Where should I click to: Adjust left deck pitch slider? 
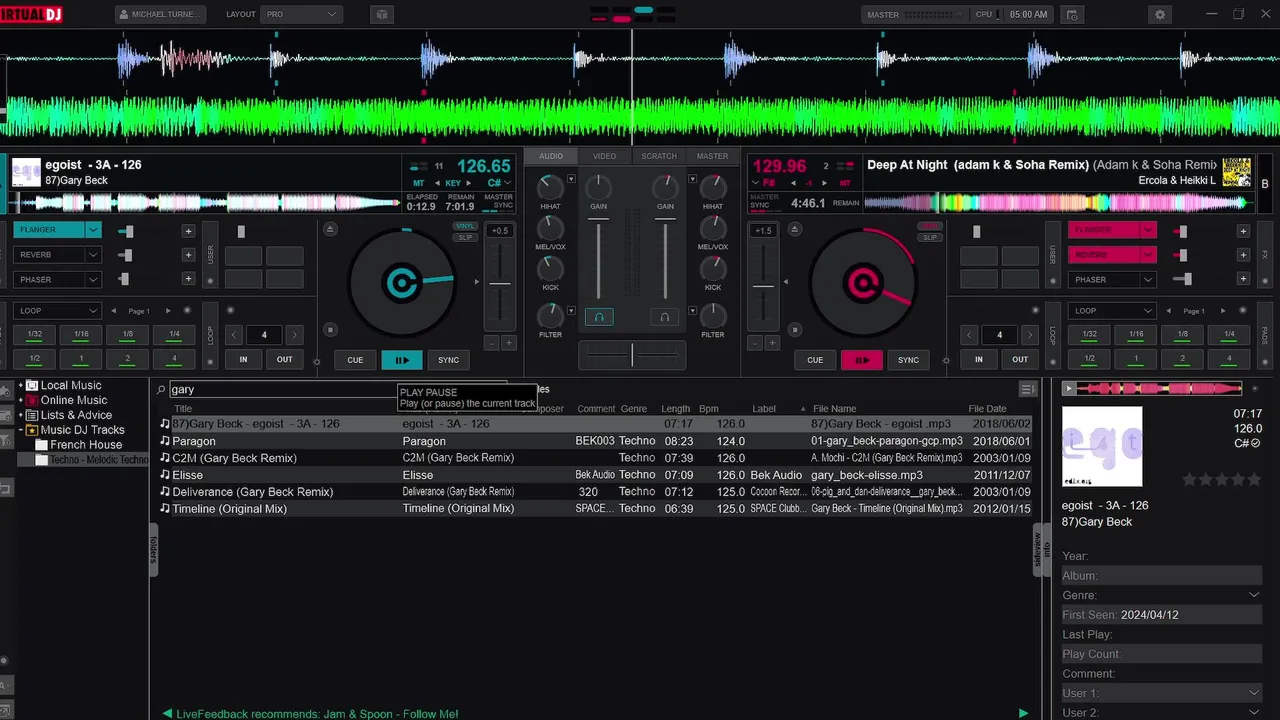pos(499,284)
